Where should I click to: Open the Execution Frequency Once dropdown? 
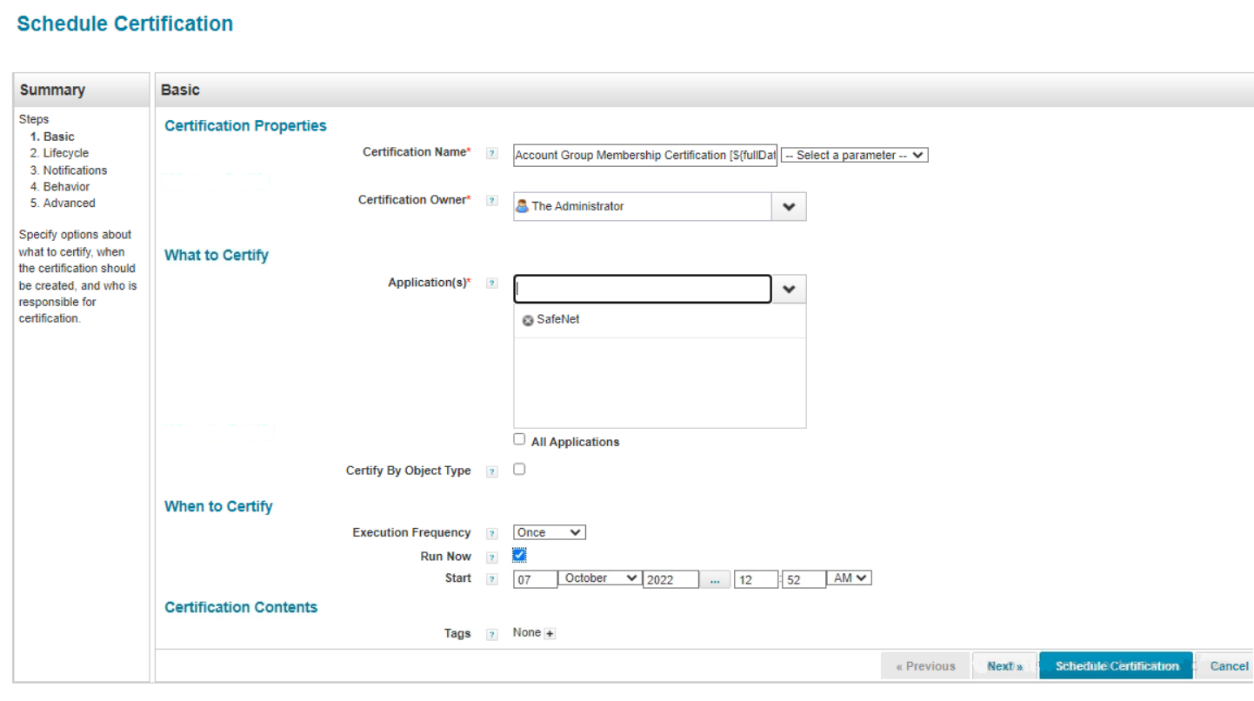(549, 533)
